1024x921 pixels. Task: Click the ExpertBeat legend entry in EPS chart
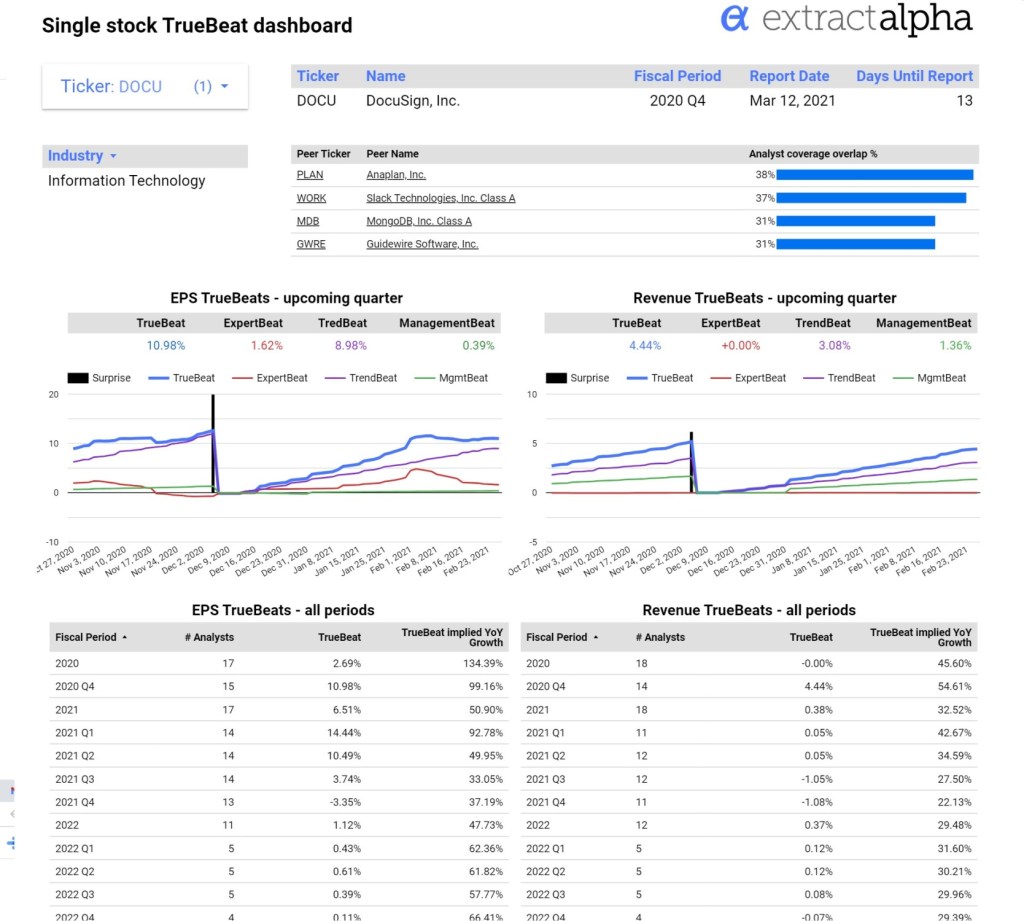pyautogui.click(x=270, y=378)
